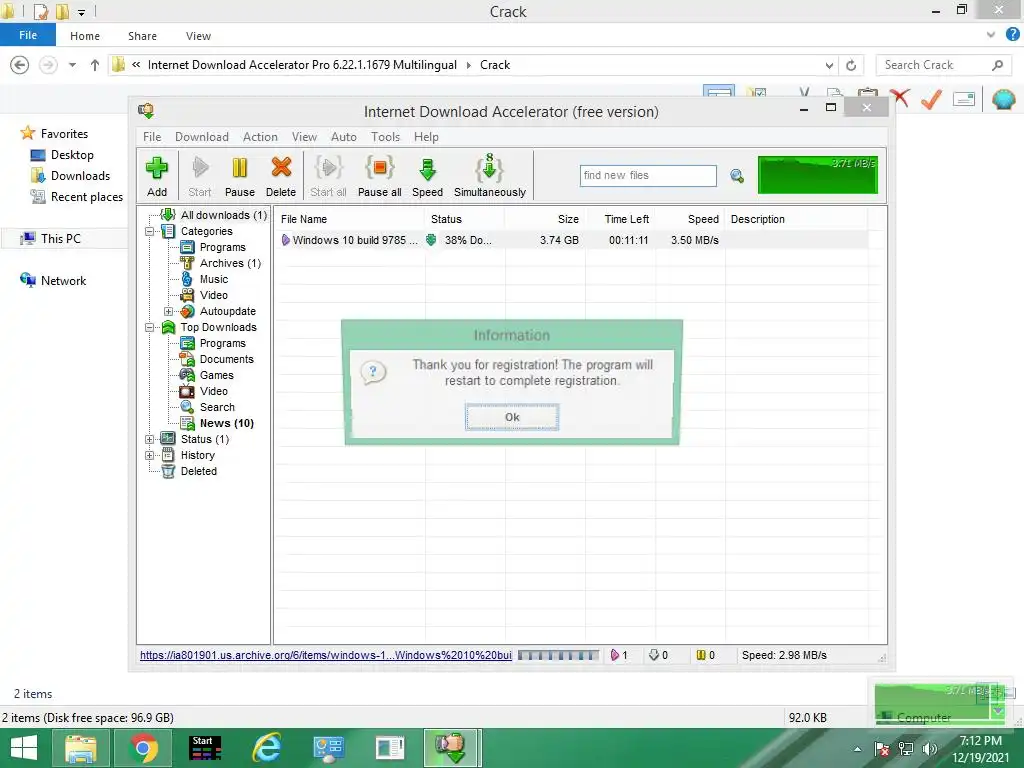Expand the Autoupdate tree node
Screen dimensions: 1024x768
[x=168, y=312]
